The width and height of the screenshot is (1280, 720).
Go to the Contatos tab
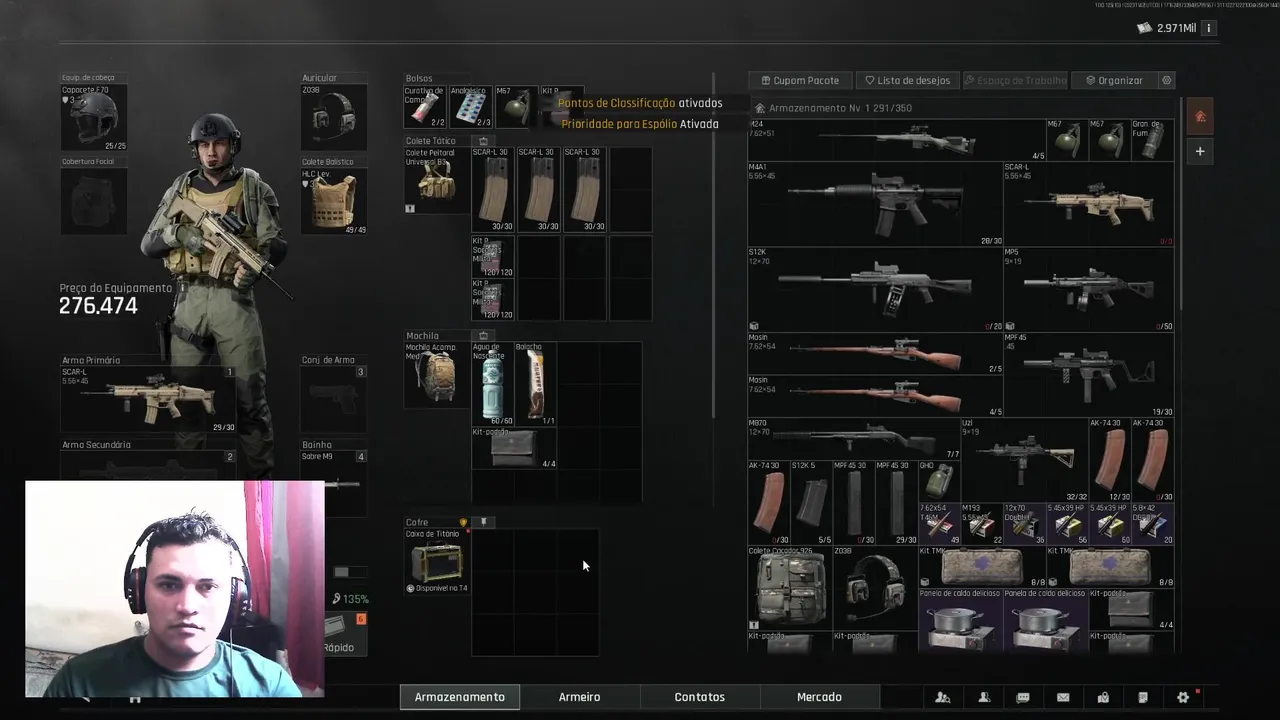700,697
